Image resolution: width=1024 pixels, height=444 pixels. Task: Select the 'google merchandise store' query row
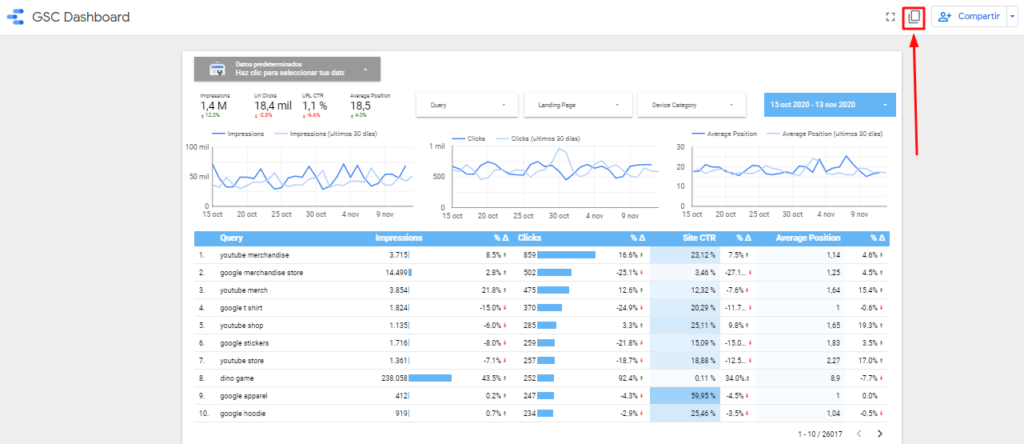[541, 273]
